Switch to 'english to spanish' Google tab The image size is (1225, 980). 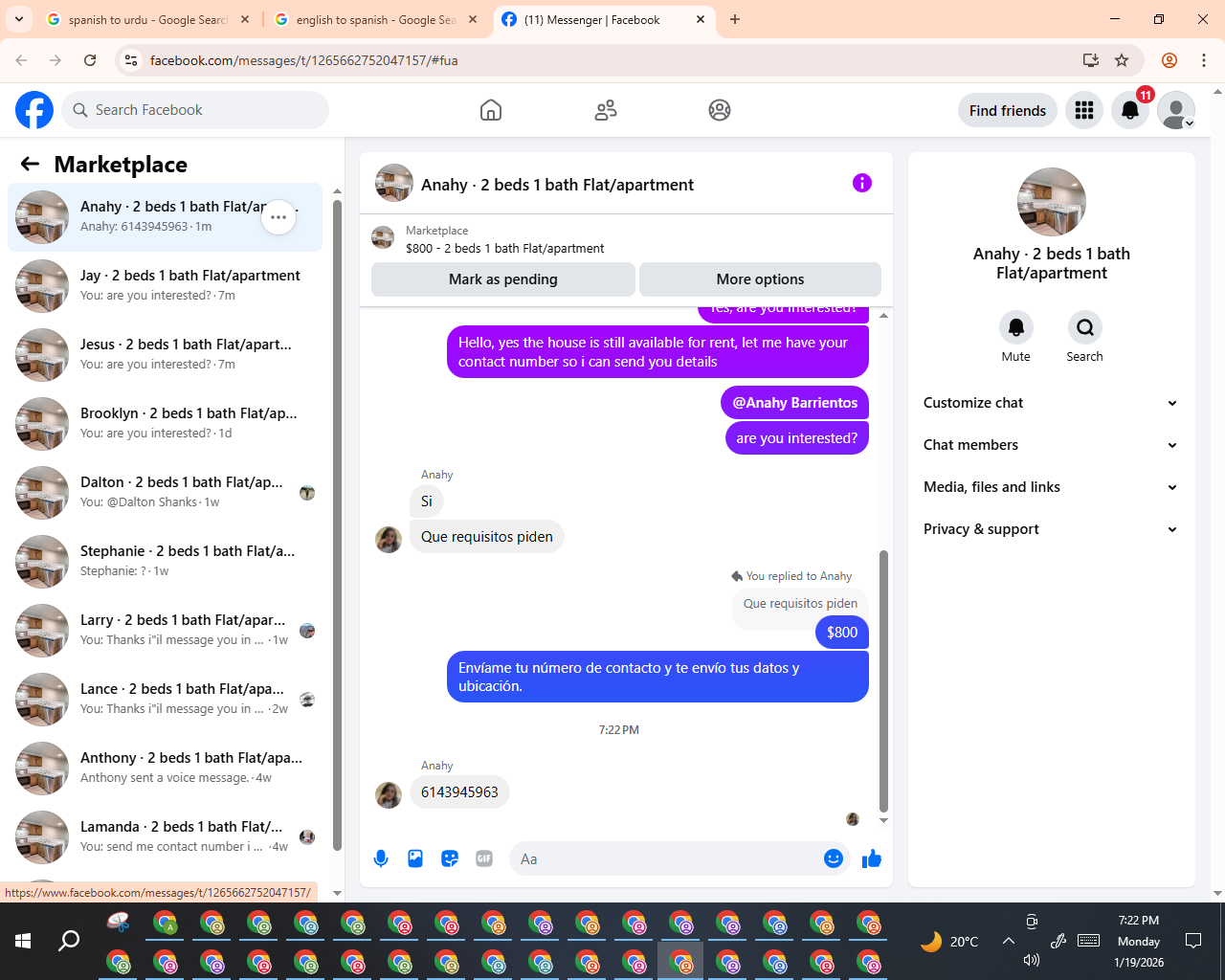376,19
